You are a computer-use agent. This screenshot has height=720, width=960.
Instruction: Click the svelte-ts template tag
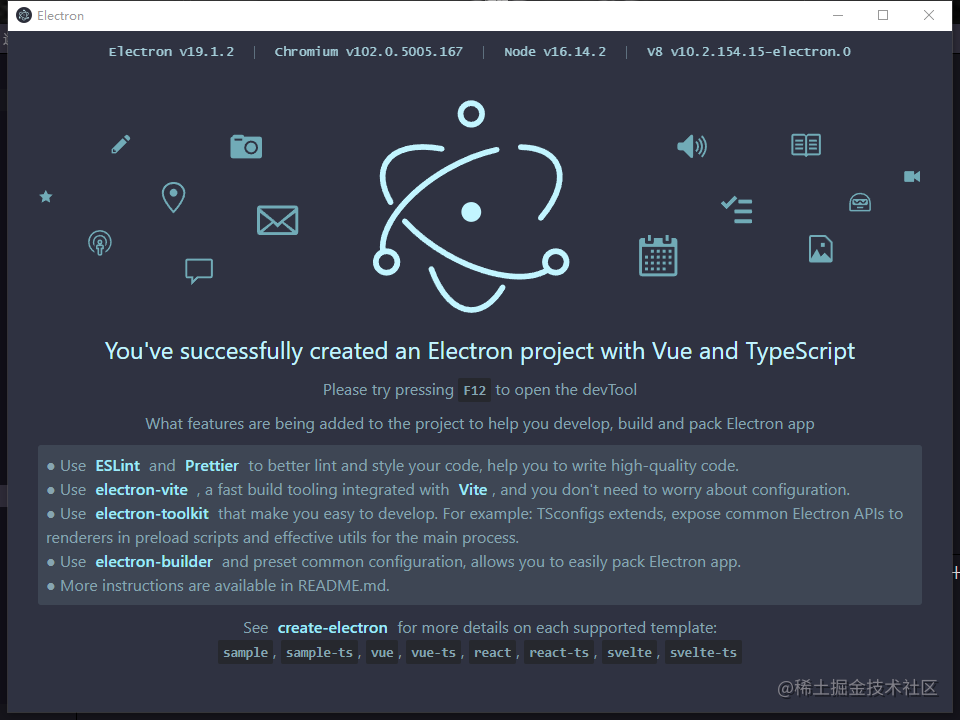[703, 653]
